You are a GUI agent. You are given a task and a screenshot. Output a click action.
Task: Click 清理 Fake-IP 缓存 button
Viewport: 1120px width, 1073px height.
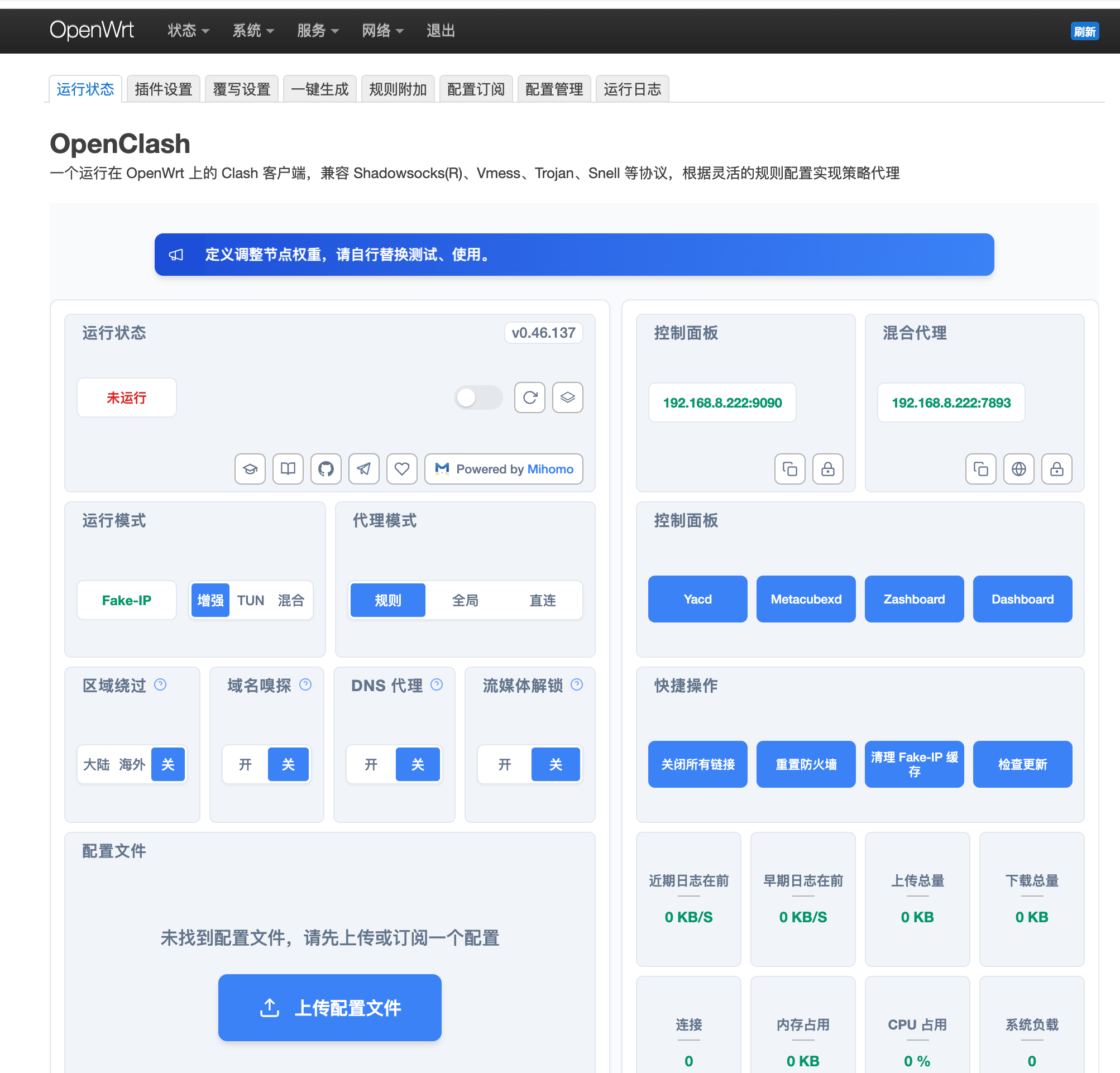tap(914, 764)
